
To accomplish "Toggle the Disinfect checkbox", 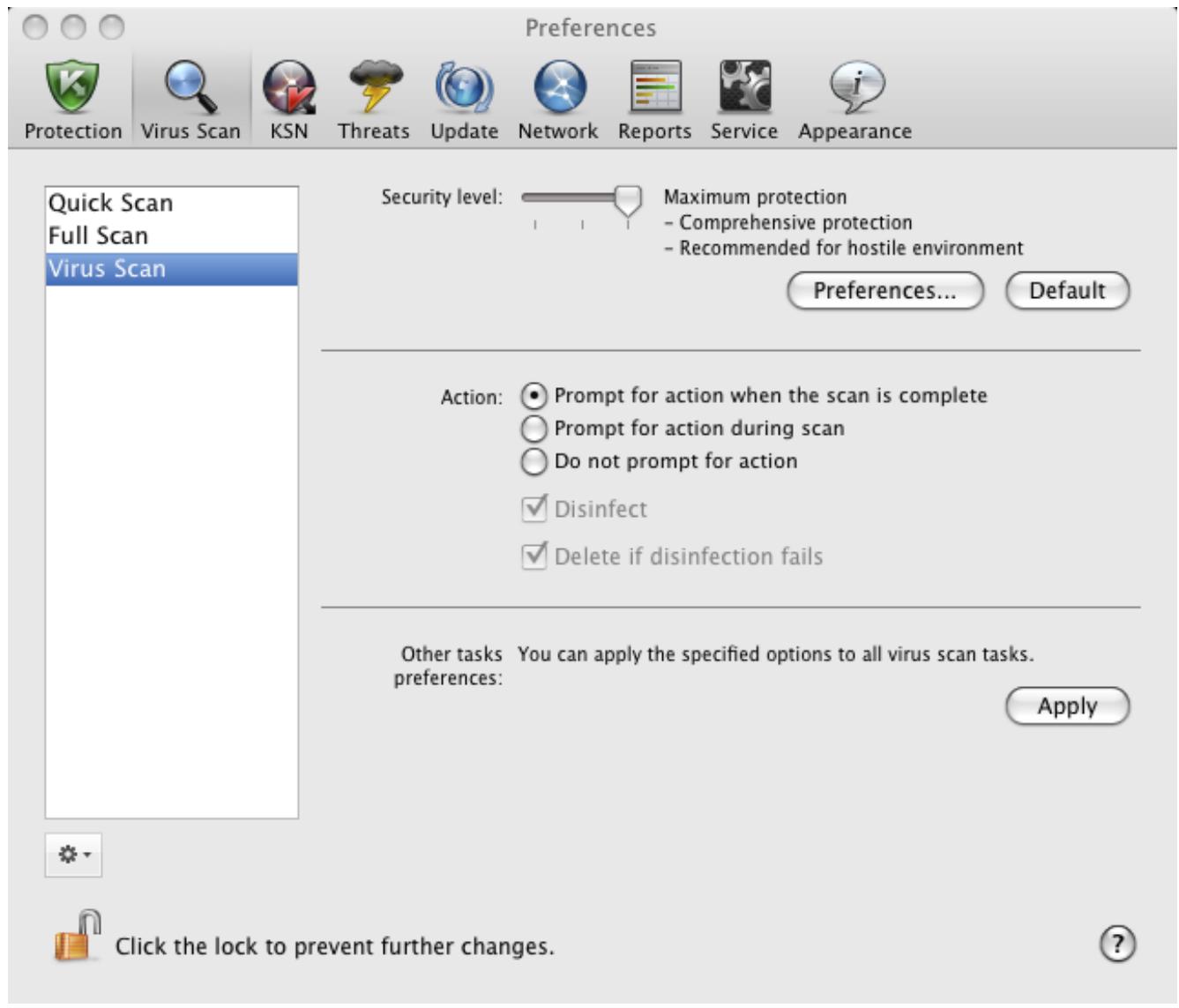I will (x=536, y=509).
